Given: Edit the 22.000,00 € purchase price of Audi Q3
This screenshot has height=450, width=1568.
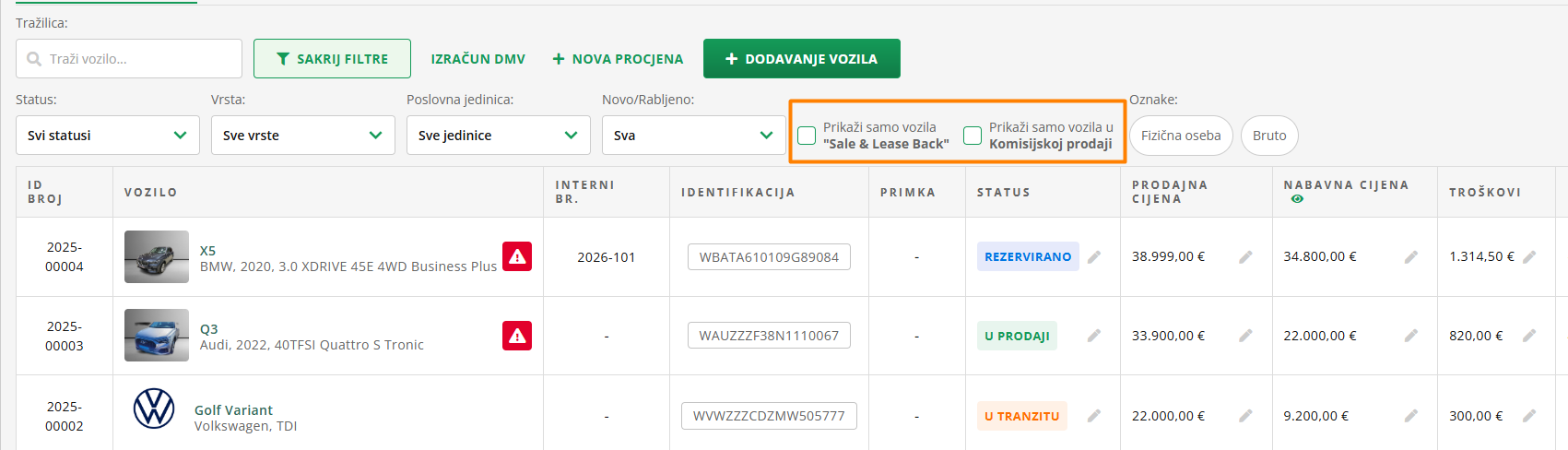Looking at the screenshot, I should [x=1410, y=336].
